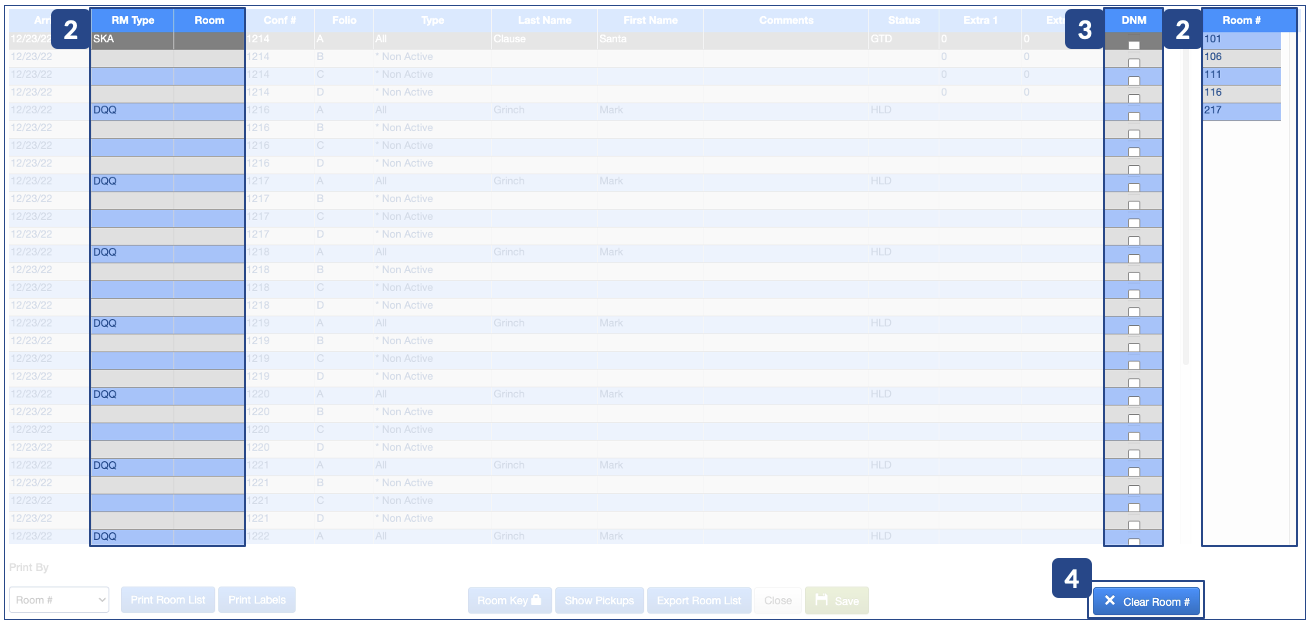Click the SKA room type cell

[x=131, y=39]
